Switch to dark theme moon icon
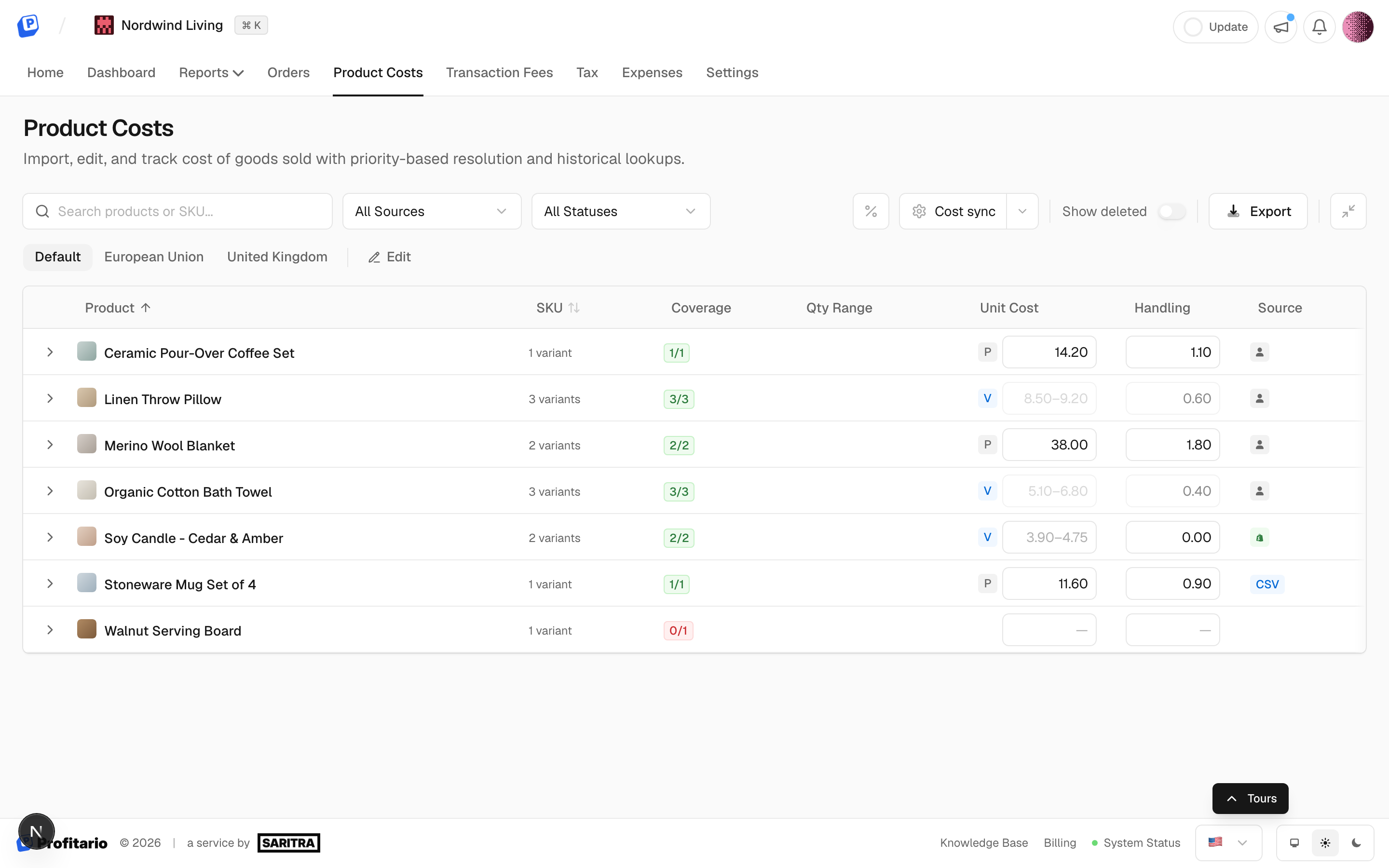 click(1356, 843)
